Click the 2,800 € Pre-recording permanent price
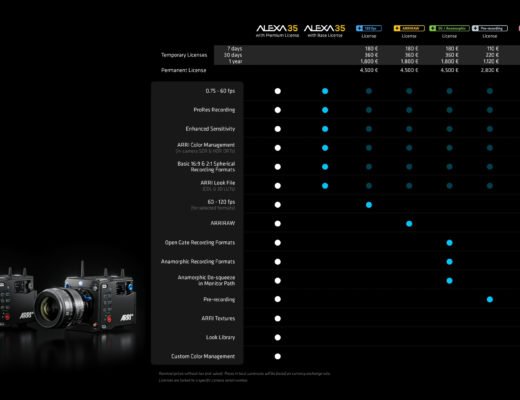 [490, 70]
